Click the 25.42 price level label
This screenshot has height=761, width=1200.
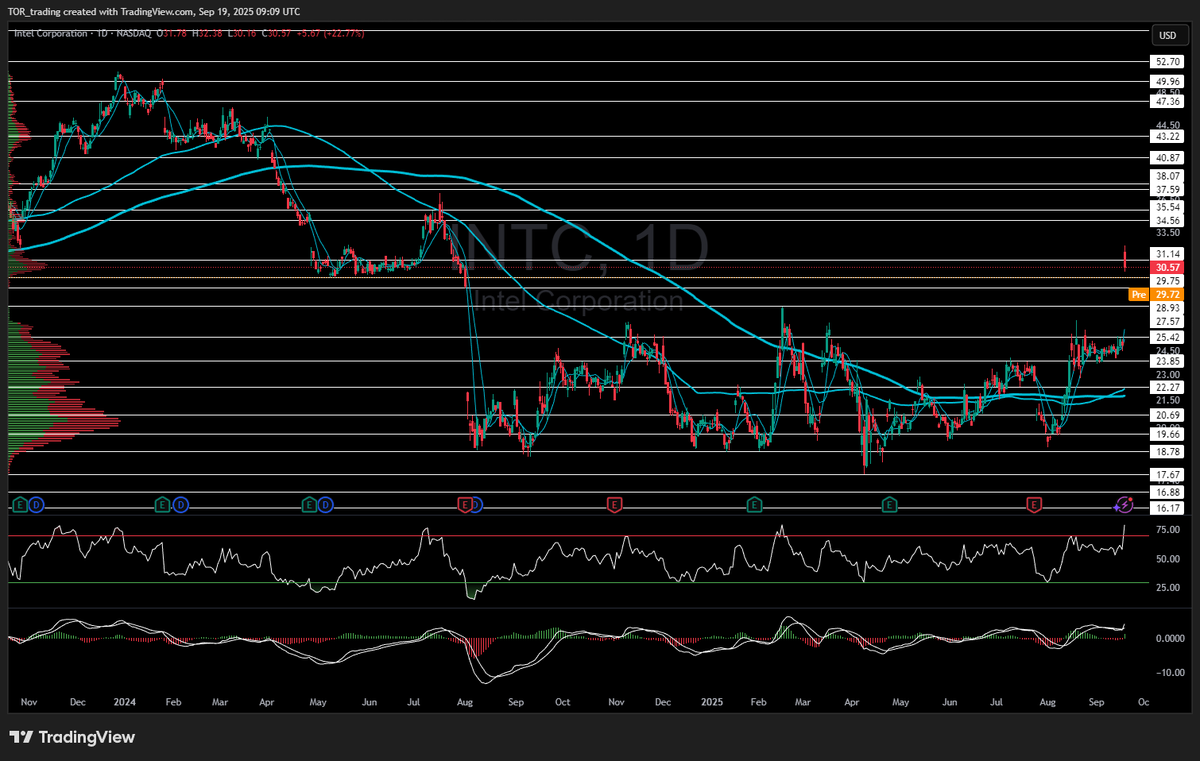(1168, 338)
